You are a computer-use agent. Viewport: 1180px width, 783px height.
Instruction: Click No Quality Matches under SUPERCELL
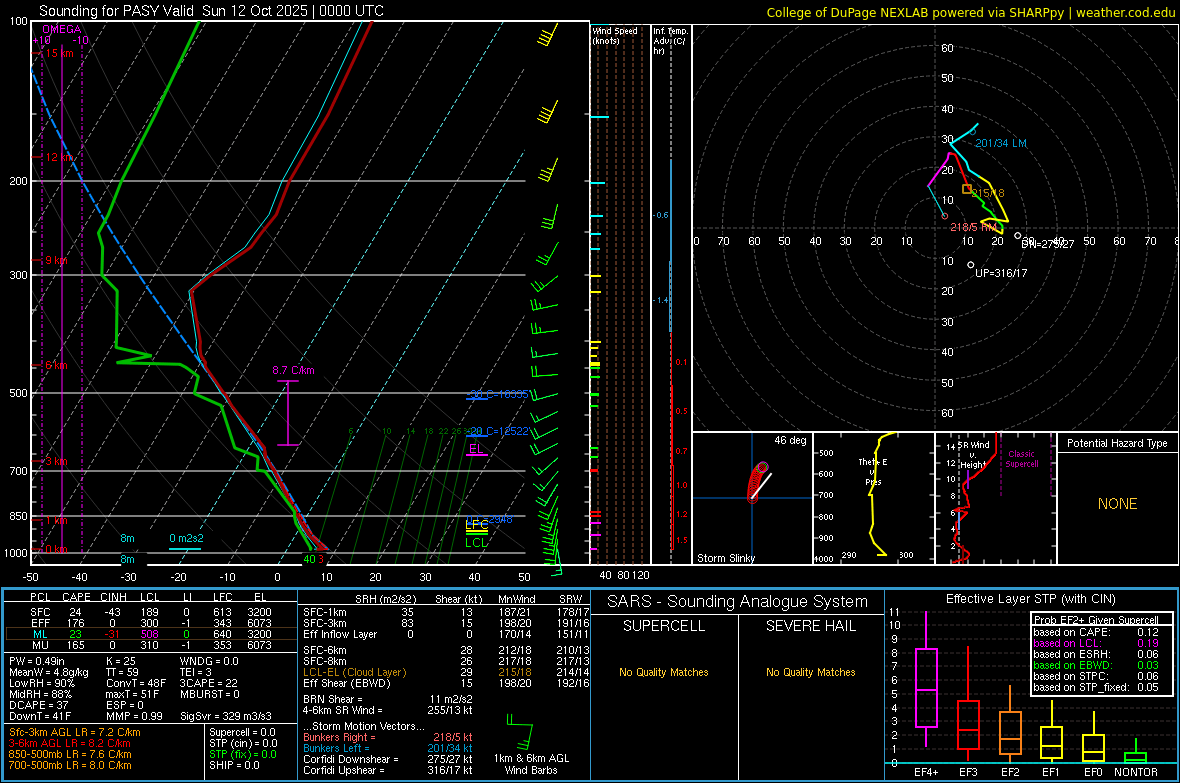664,672
